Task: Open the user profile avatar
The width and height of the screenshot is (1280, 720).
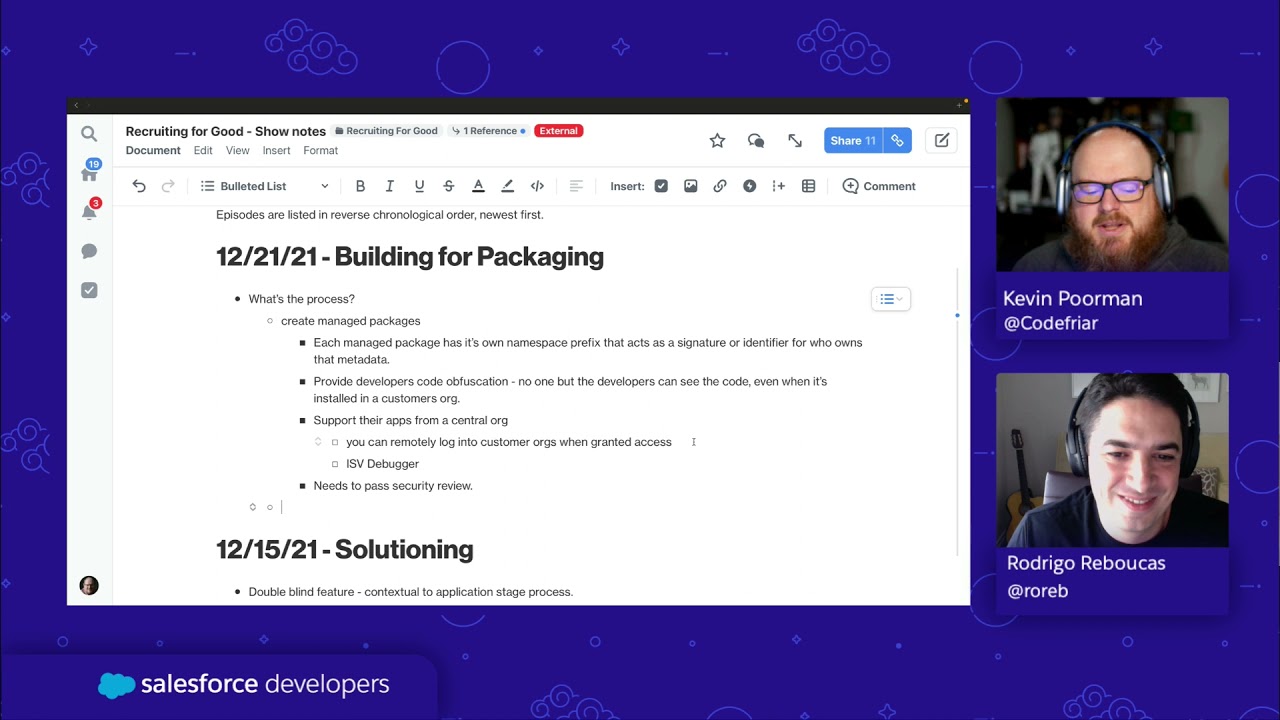Action: point(89,586)
